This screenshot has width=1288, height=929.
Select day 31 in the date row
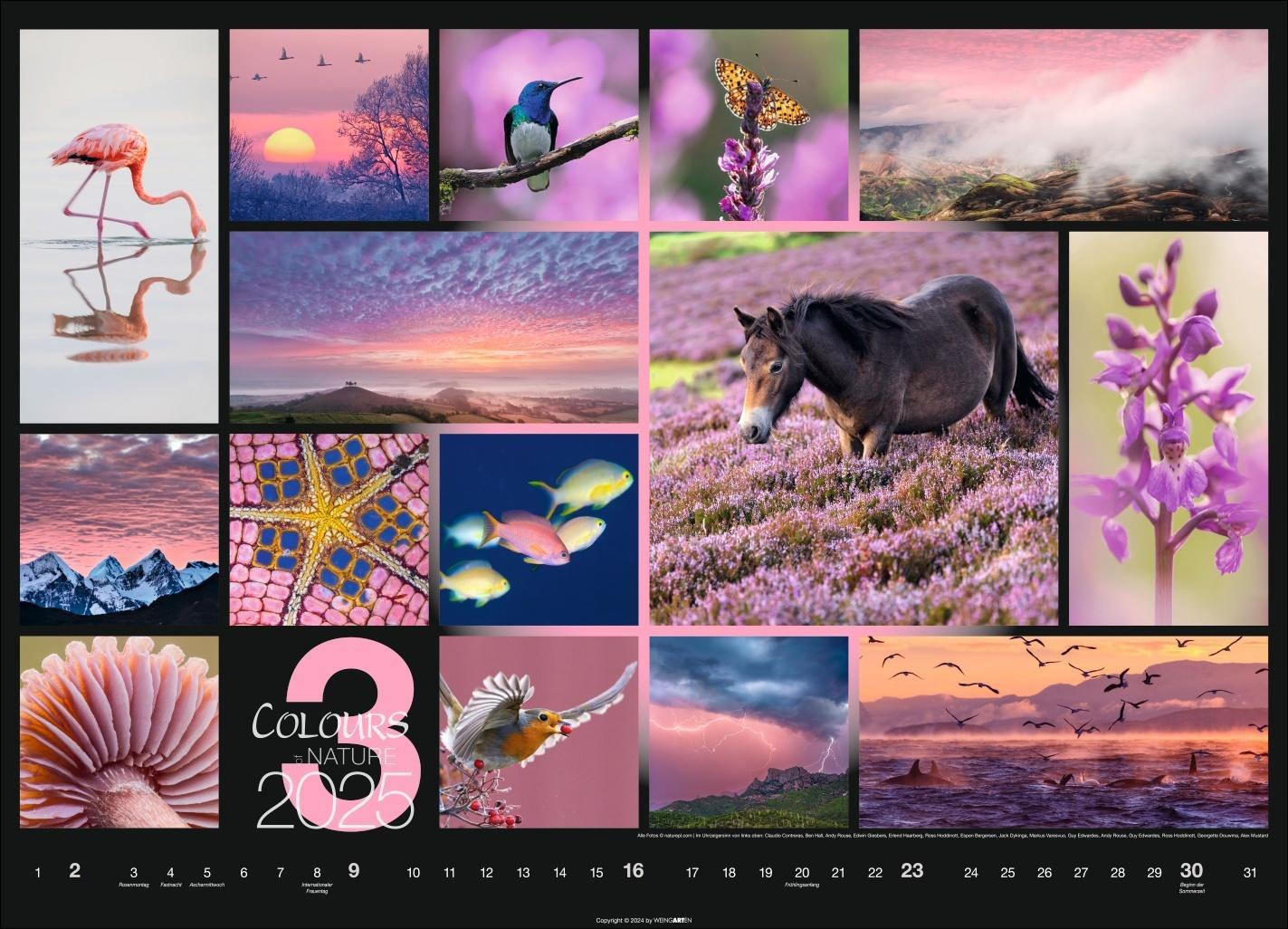coord(1251,873)
